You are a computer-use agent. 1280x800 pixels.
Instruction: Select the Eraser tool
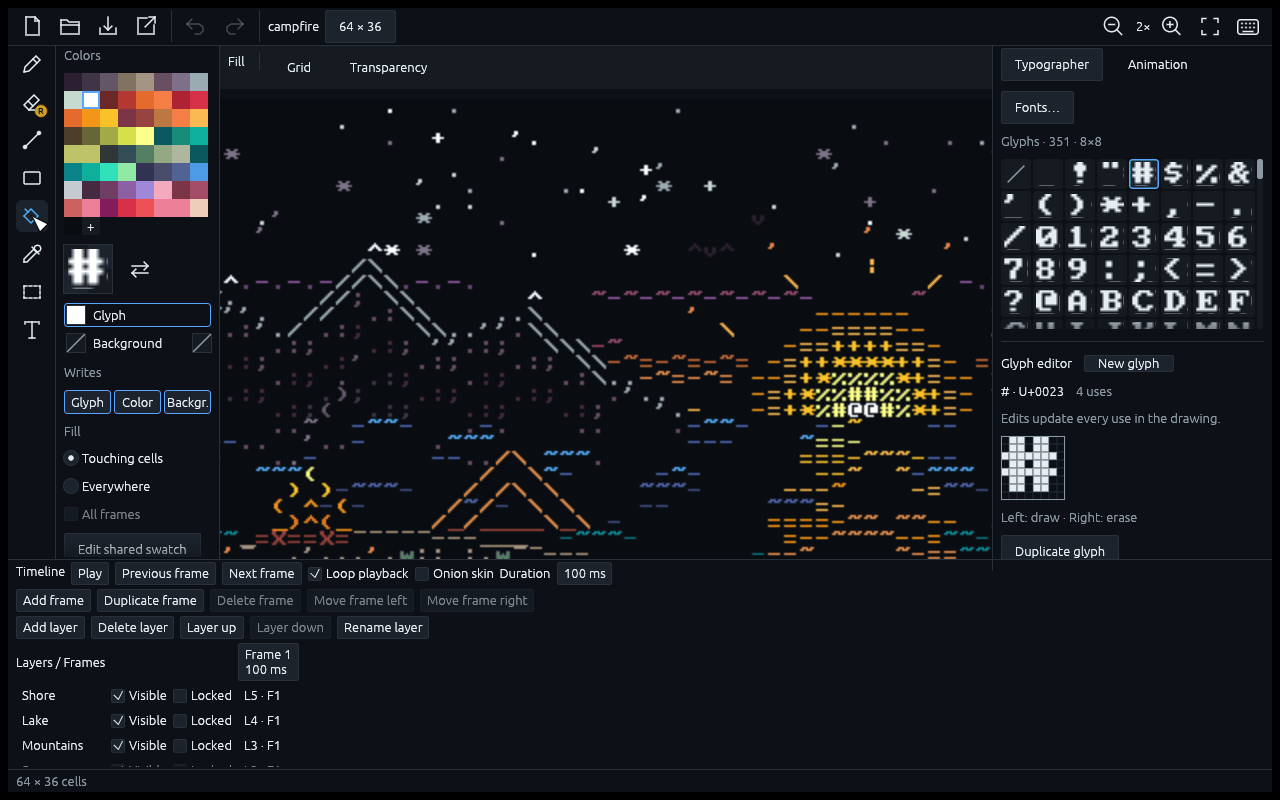point(32,103)
